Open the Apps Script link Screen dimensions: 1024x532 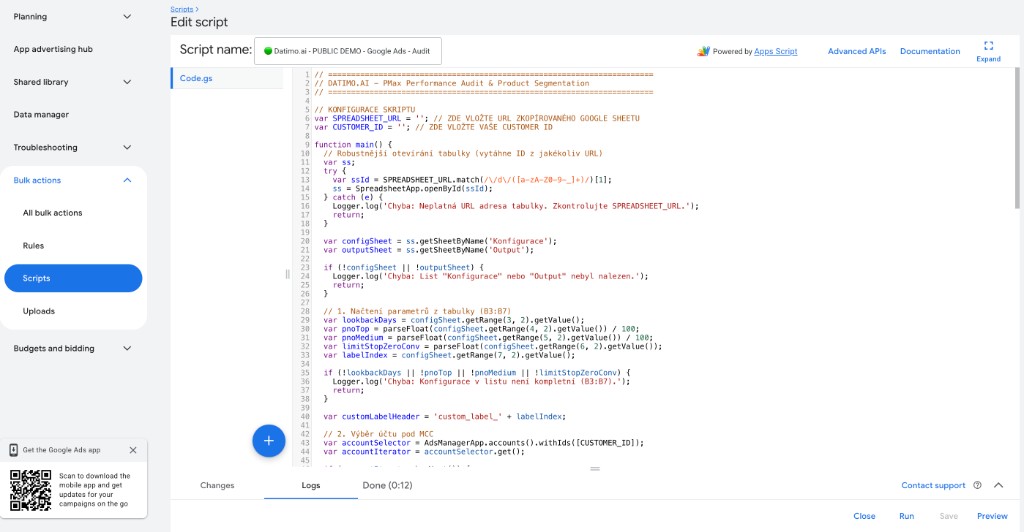point(775,51)
